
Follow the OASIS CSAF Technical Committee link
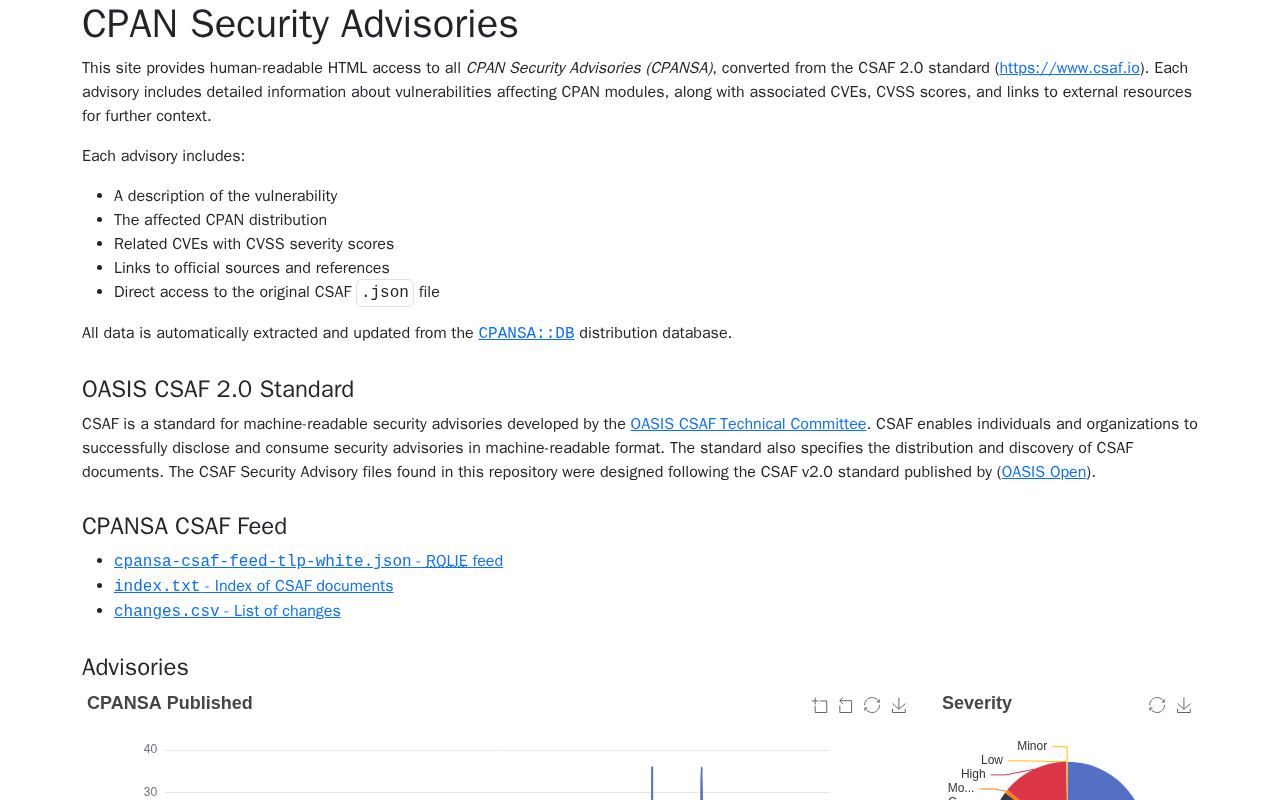click(748, 424)
